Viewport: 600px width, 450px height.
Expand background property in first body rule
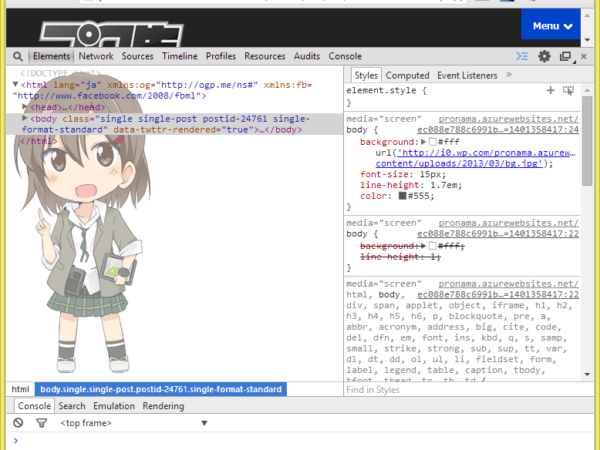point(423,142)
